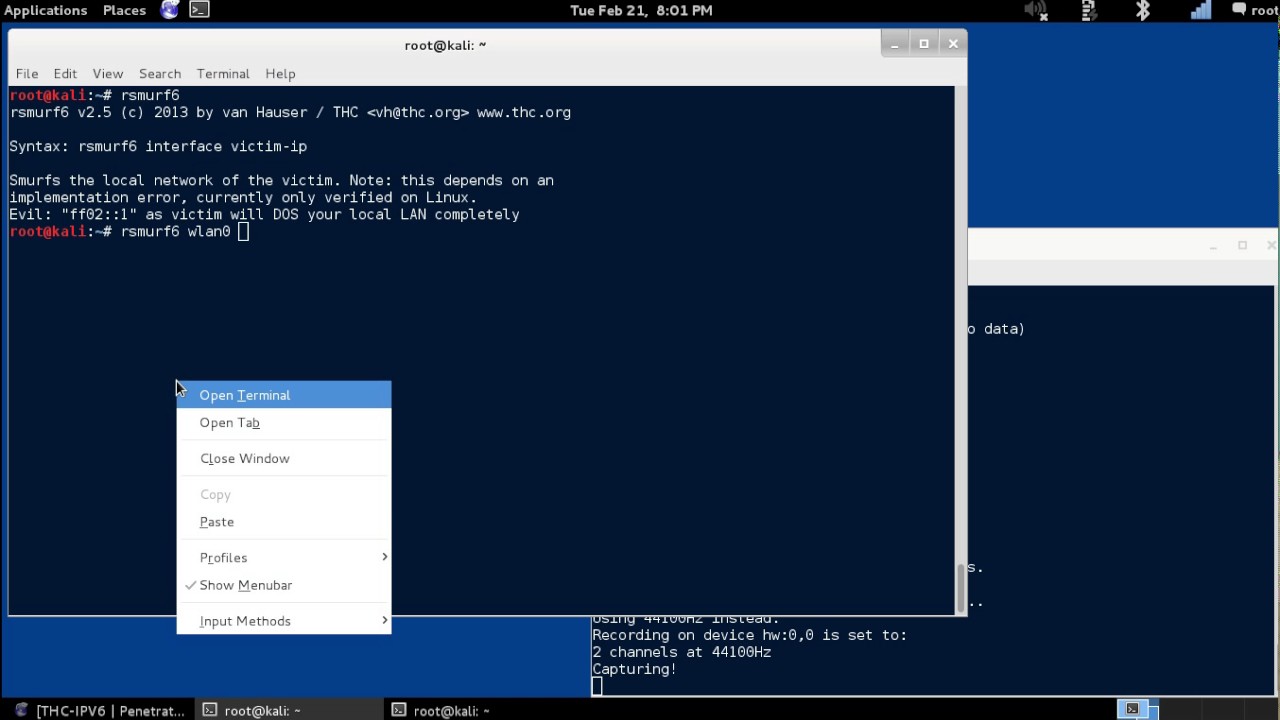Screen dimensions: 1280x720
Task: Open the View menu
Action: tap(108, 73)
